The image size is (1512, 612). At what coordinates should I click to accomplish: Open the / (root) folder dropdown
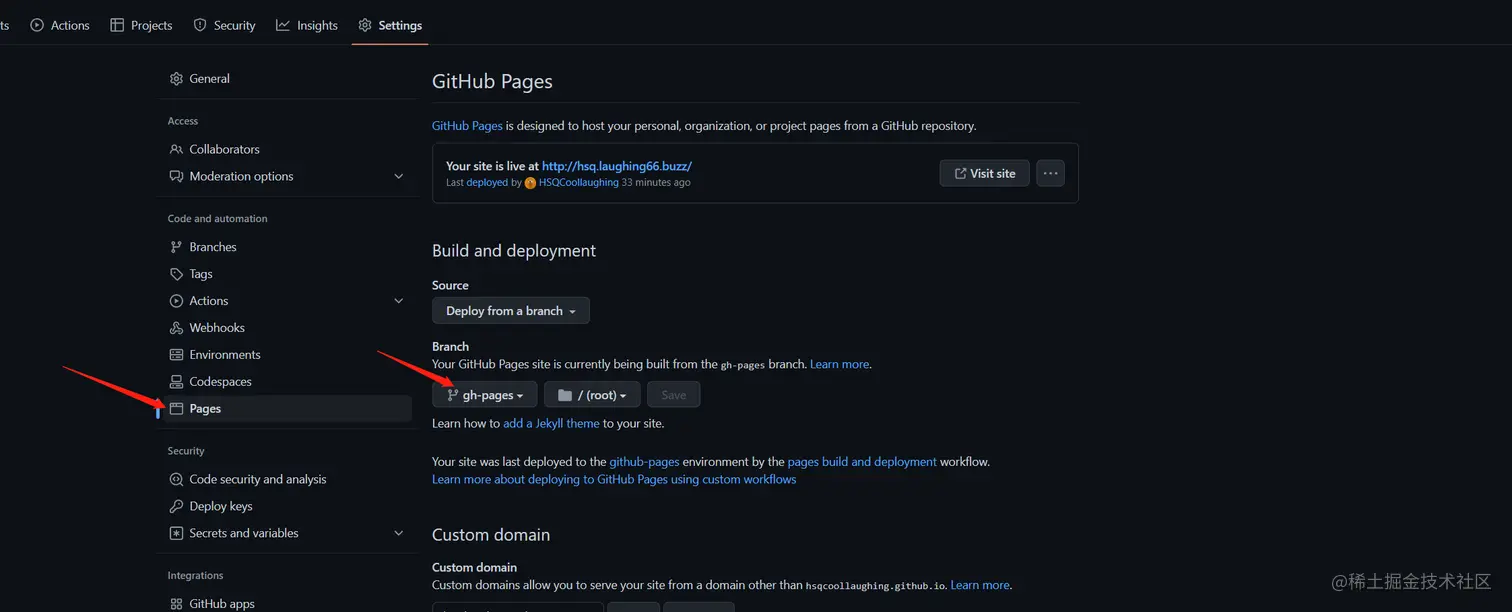click(592, 395)
